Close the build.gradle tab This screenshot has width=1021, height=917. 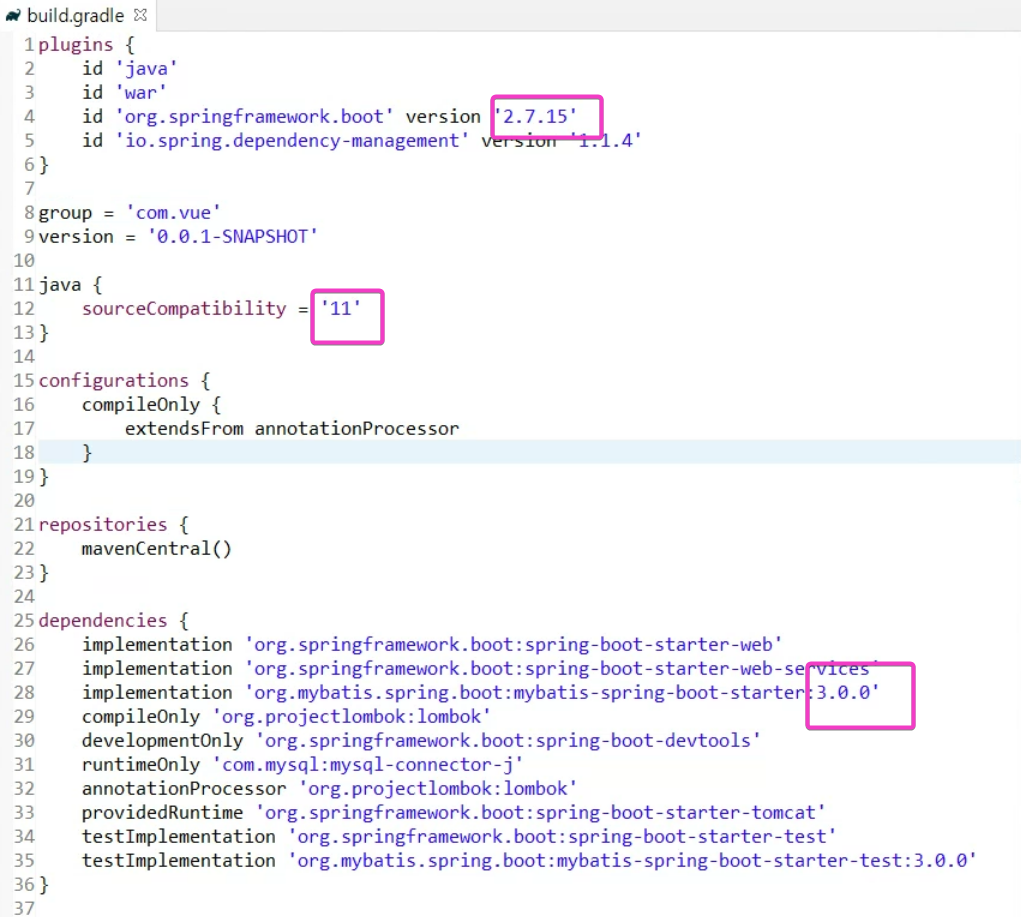coord(139,15)
